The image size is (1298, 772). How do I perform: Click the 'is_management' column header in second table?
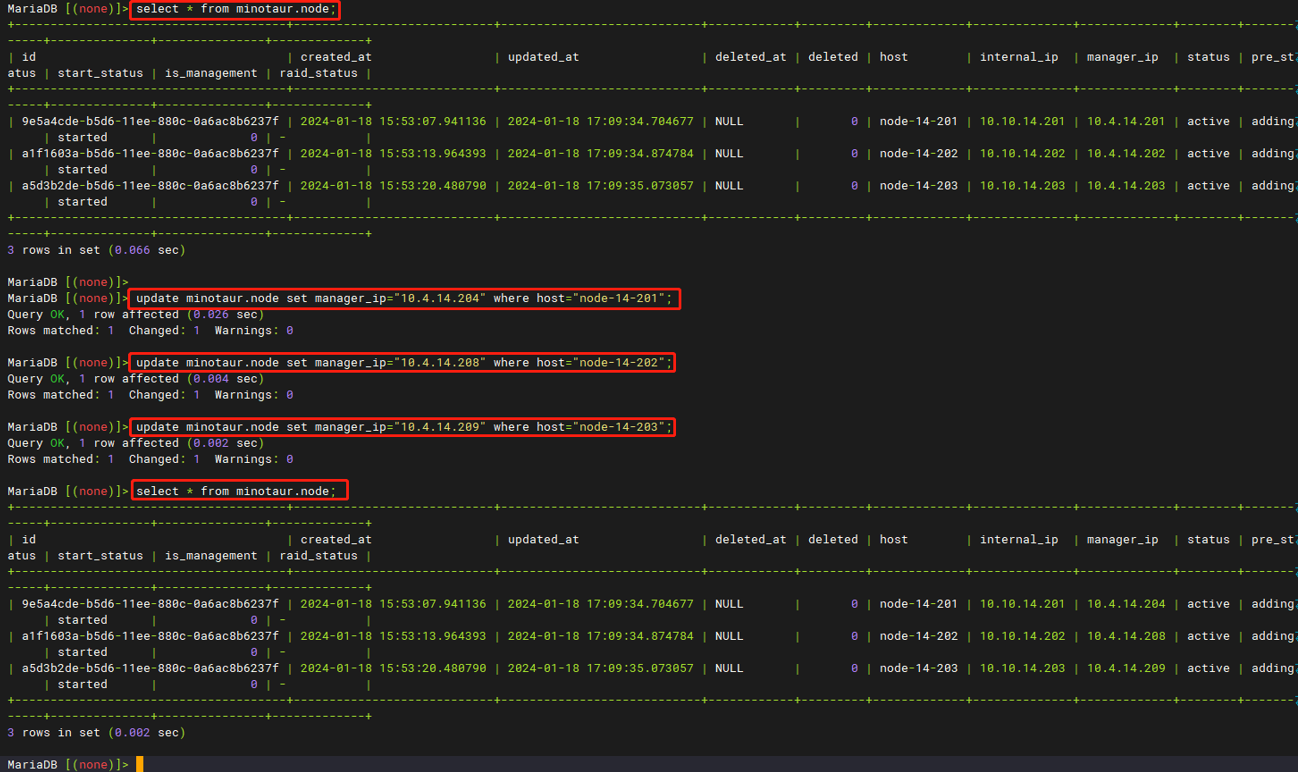click(x=211, y=556)
